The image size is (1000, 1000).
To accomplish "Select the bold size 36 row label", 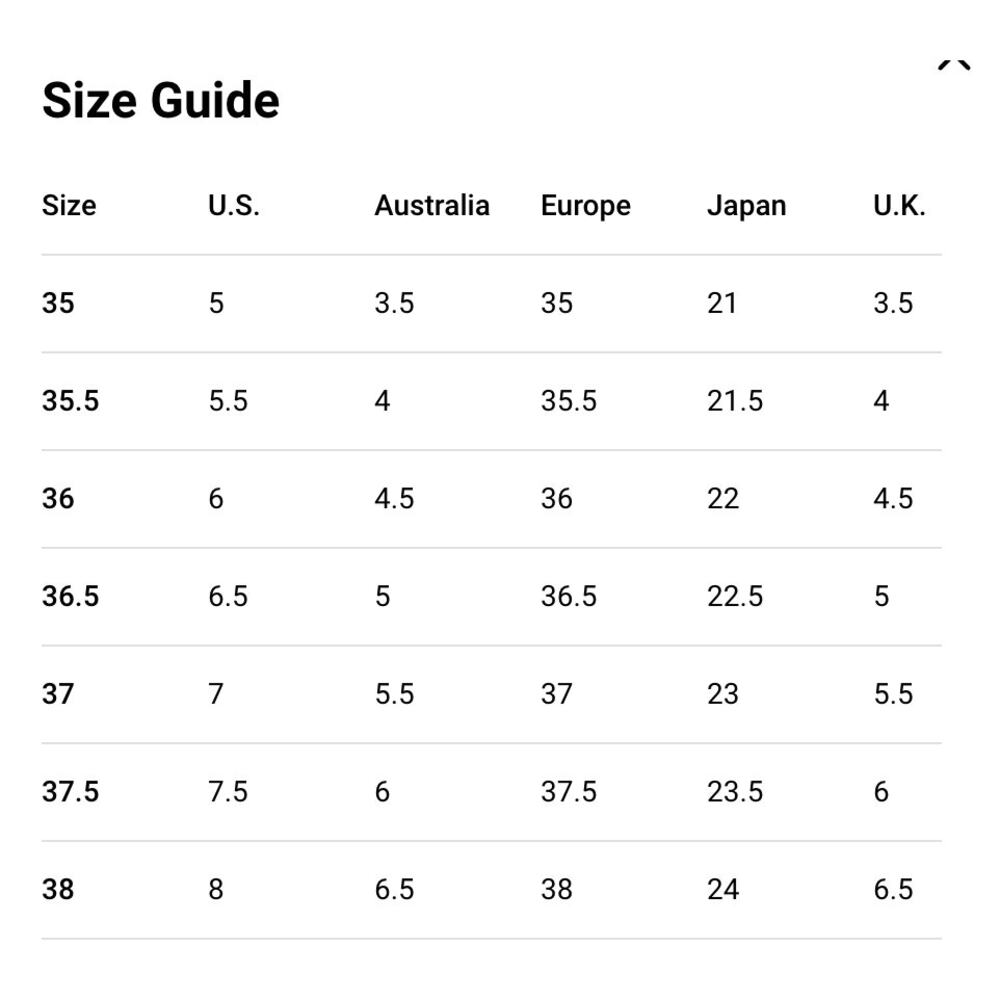I will (x=58, y=499).
